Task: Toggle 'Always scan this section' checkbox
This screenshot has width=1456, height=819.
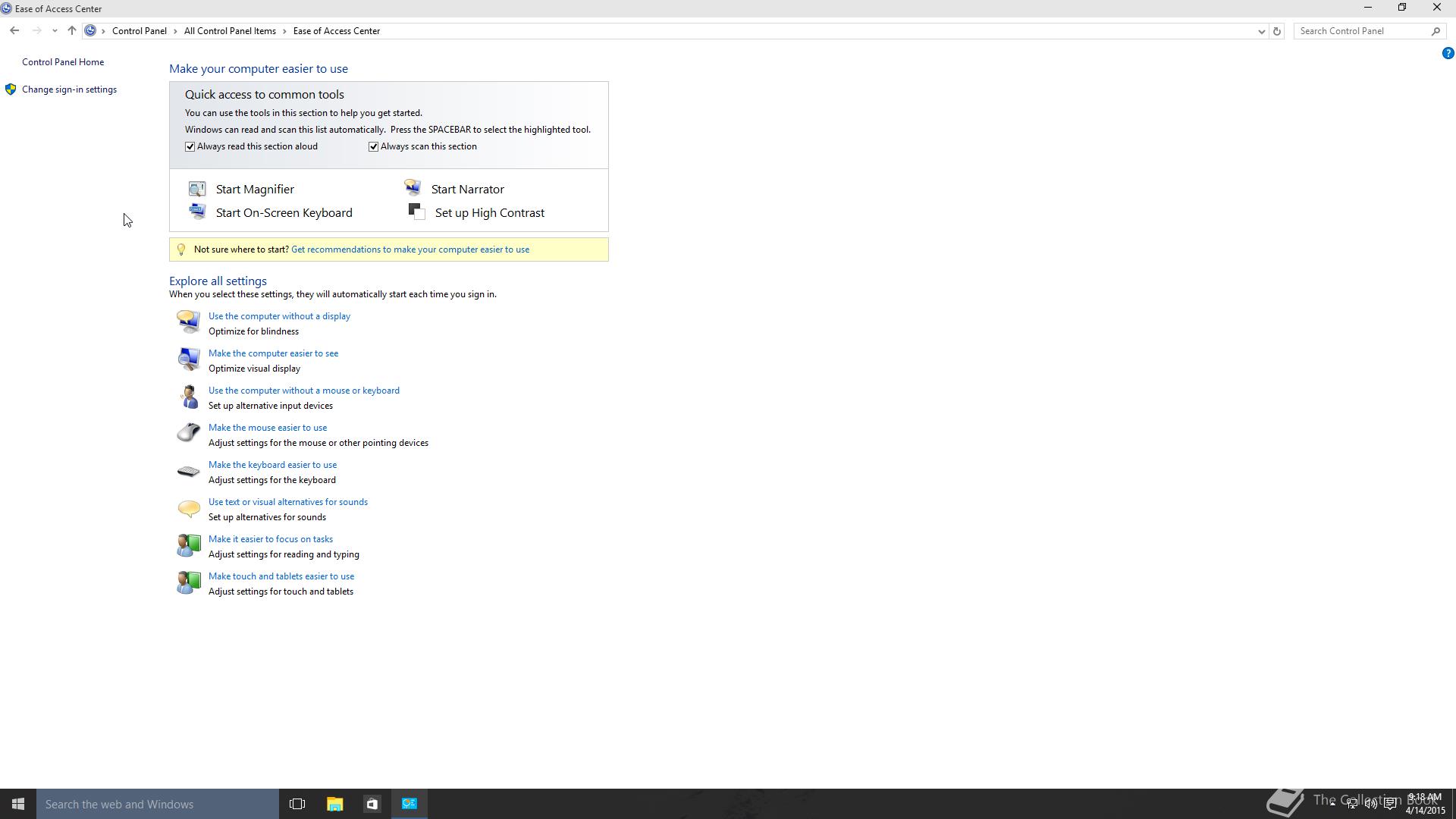Action: click(374, 146)
